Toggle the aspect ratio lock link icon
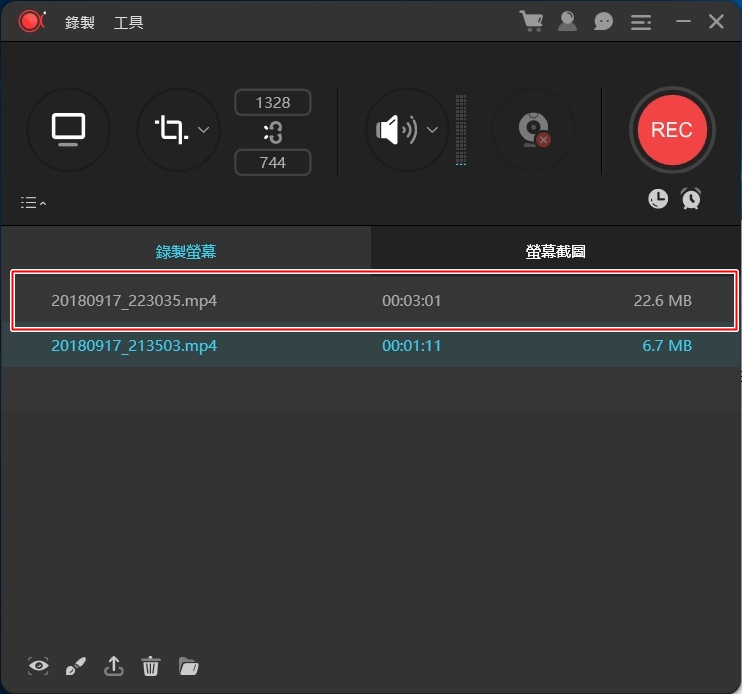The width and height of the screenshot is (742, 694). [273, 132]
